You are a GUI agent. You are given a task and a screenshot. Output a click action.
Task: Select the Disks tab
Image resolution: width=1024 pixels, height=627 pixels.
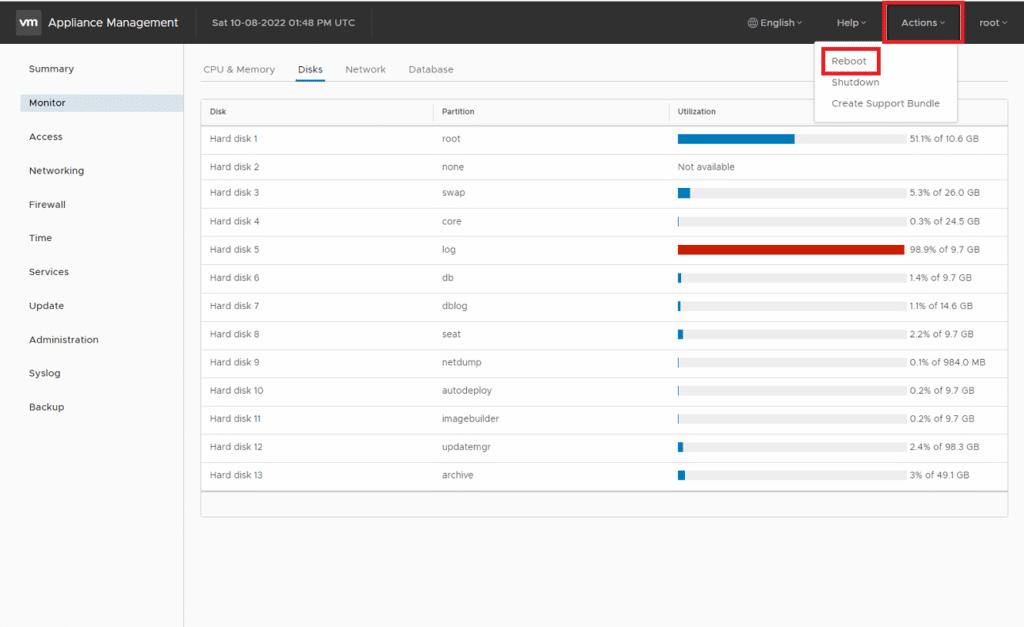click(310, 69)
